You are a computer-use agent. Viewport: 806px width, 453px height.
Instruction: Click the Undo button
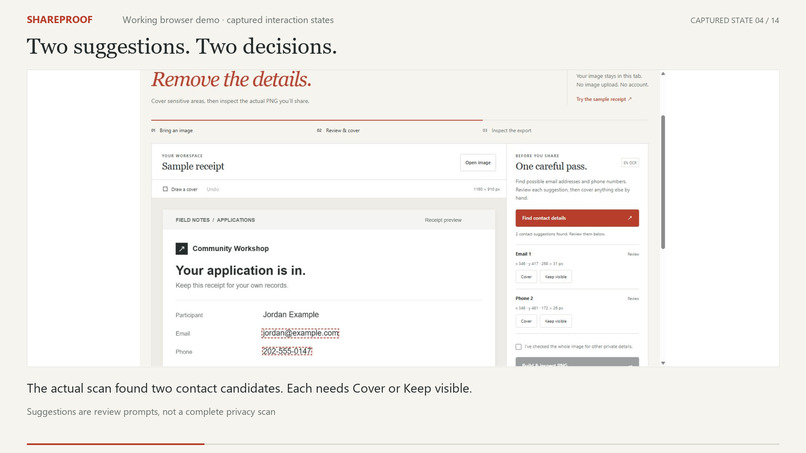click(x=213, y=189)
